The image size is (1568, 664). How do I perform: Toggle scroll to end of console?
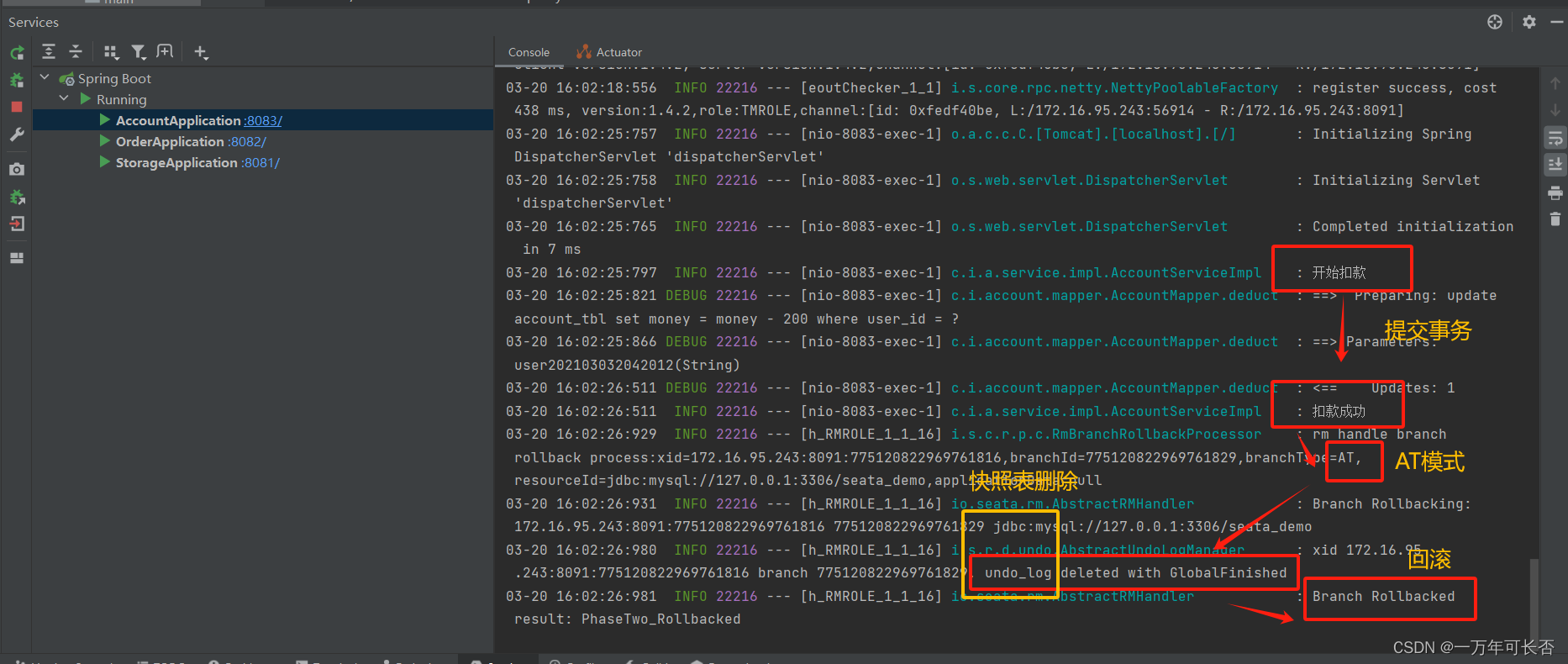[1555, 165]
